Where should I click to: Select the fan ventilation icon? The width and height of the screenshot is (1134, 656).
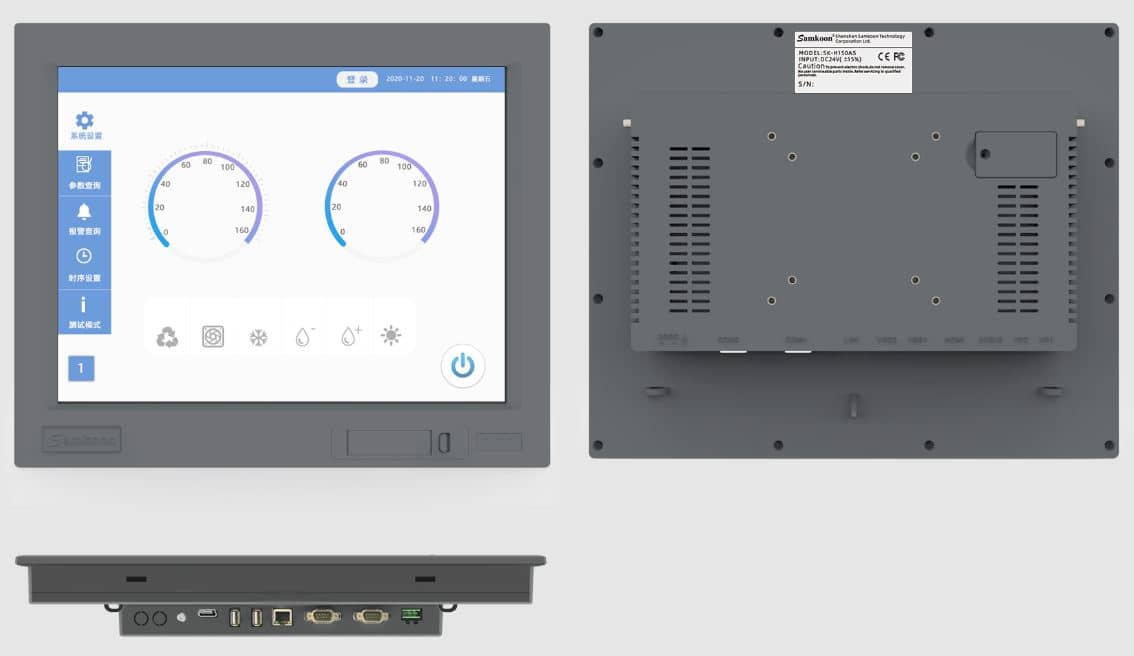click(x=213, y=337)
